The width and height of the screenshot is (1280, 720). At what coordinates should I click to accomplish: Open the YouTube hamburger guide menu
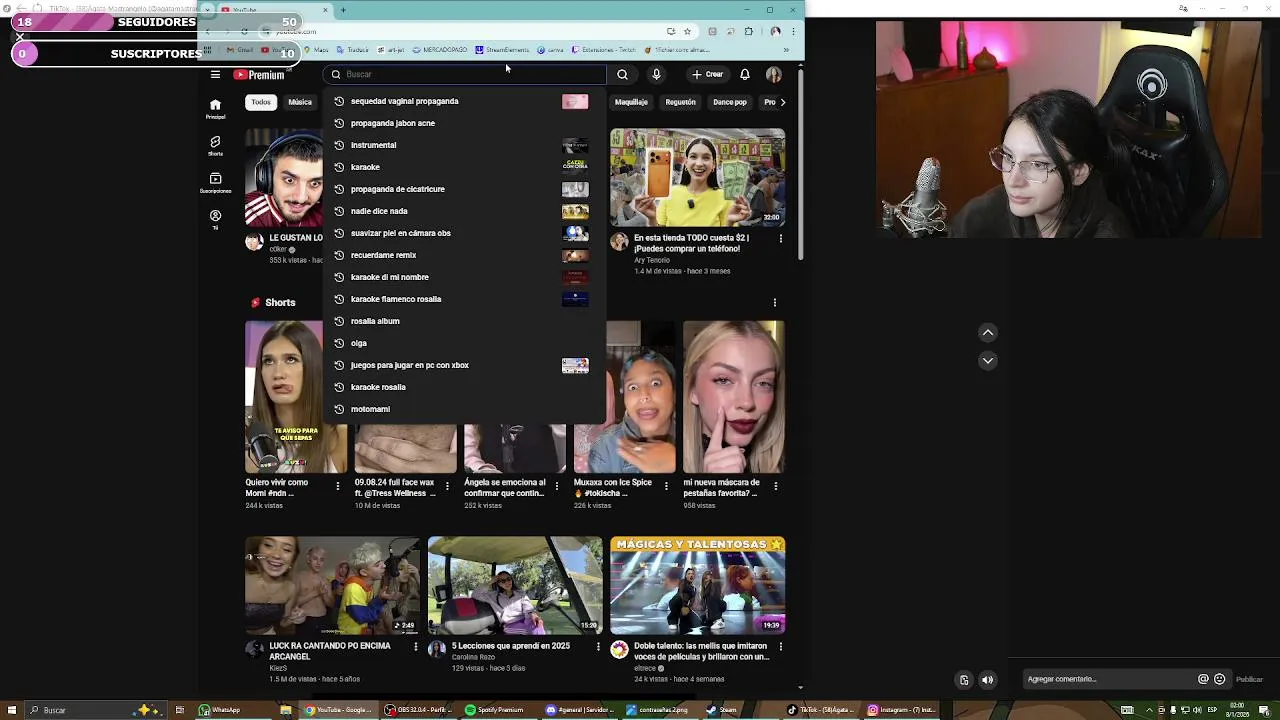[215, 74]
